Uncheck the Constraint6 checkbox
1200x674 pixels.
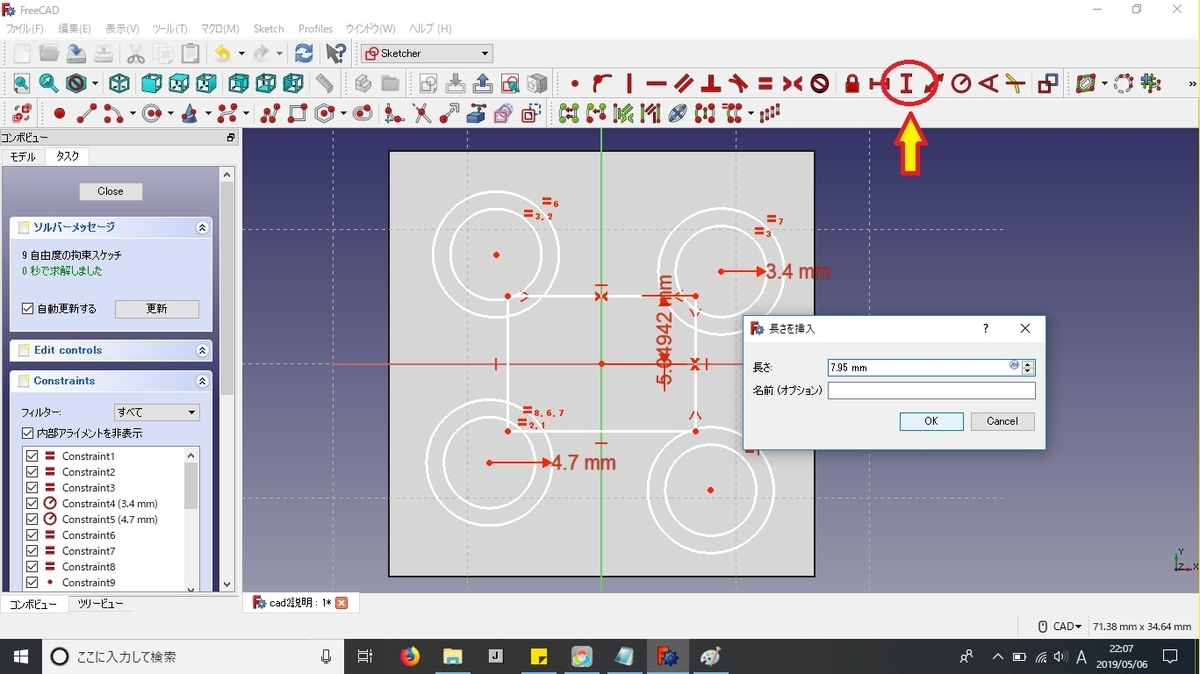(x=32, y=535)
